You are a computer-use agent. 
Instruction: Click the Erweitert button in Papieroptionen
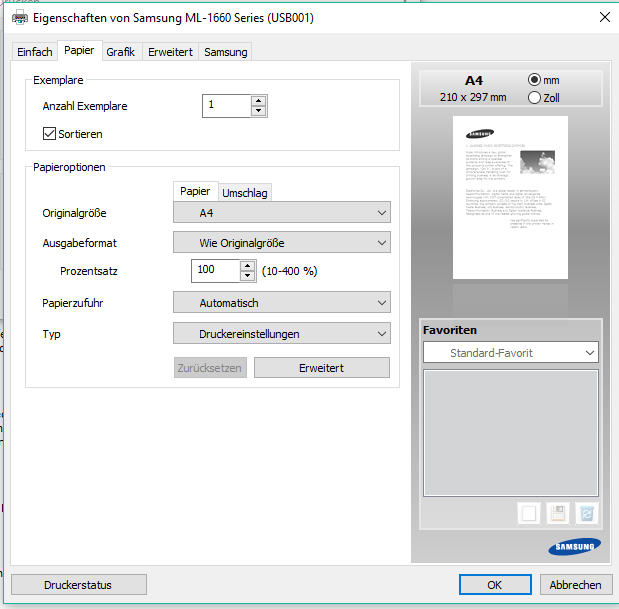click(x=322, y=368)
